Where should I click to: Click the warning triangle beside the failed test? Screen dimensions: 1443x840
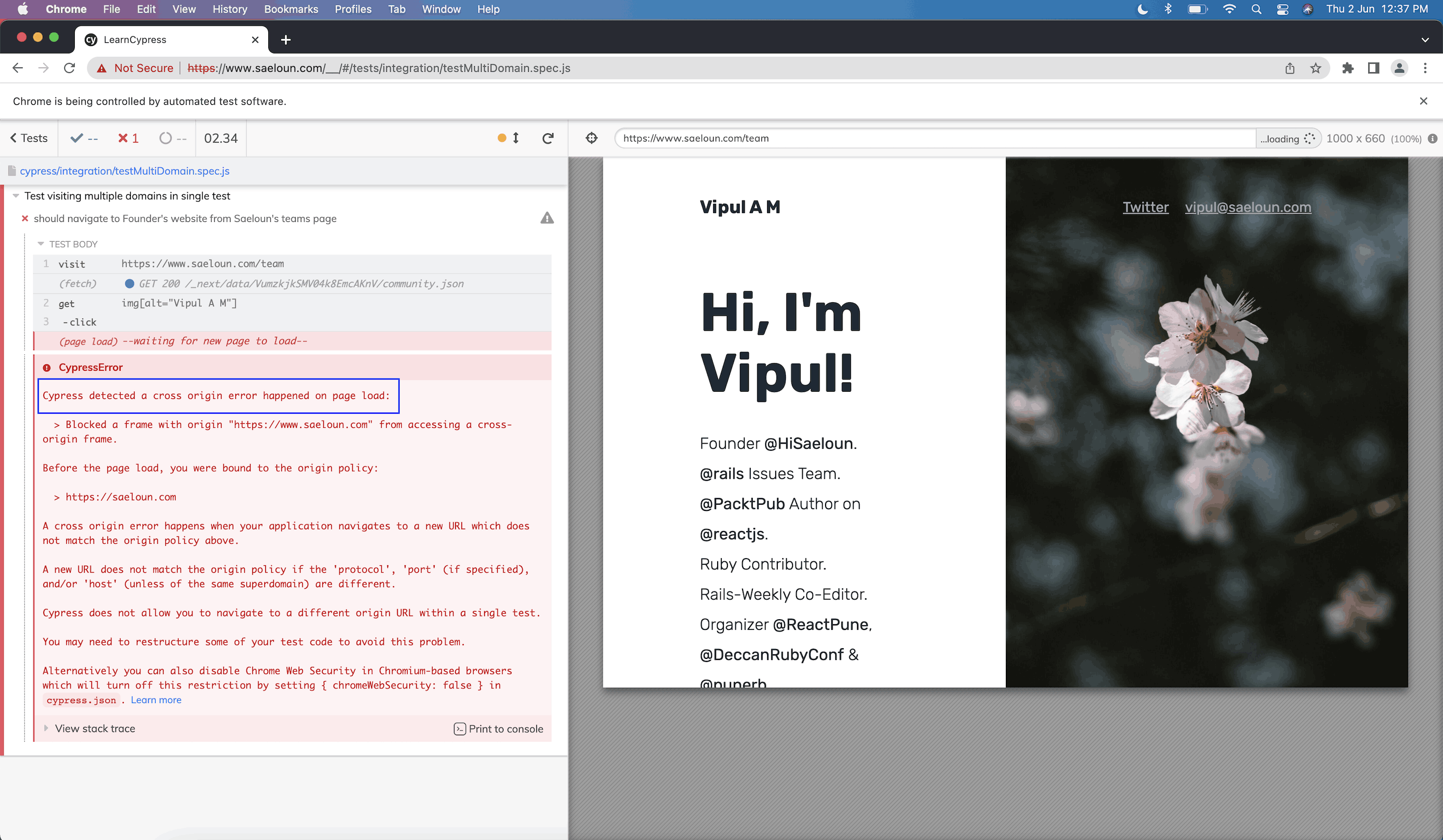pos(547,218)
